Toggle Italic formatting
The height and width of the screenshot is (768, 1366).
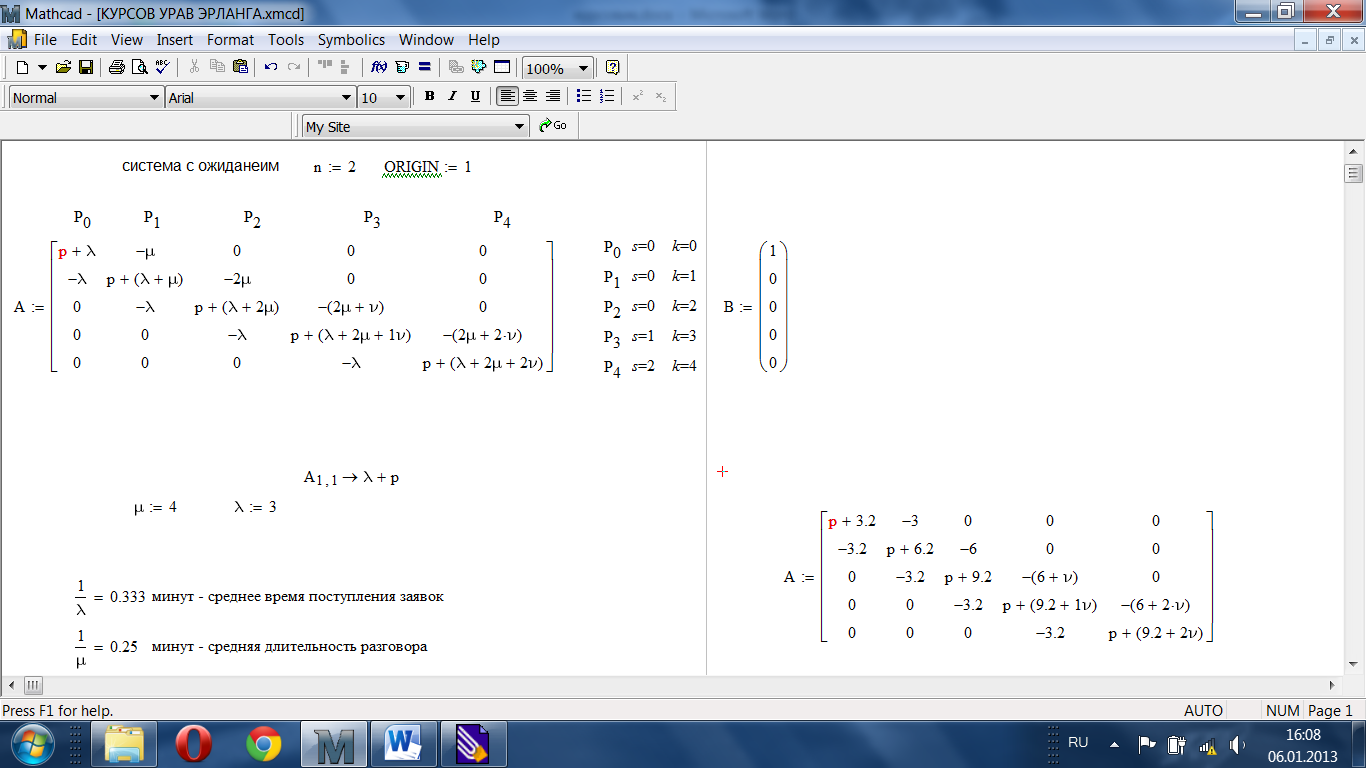tap(452, 97)
